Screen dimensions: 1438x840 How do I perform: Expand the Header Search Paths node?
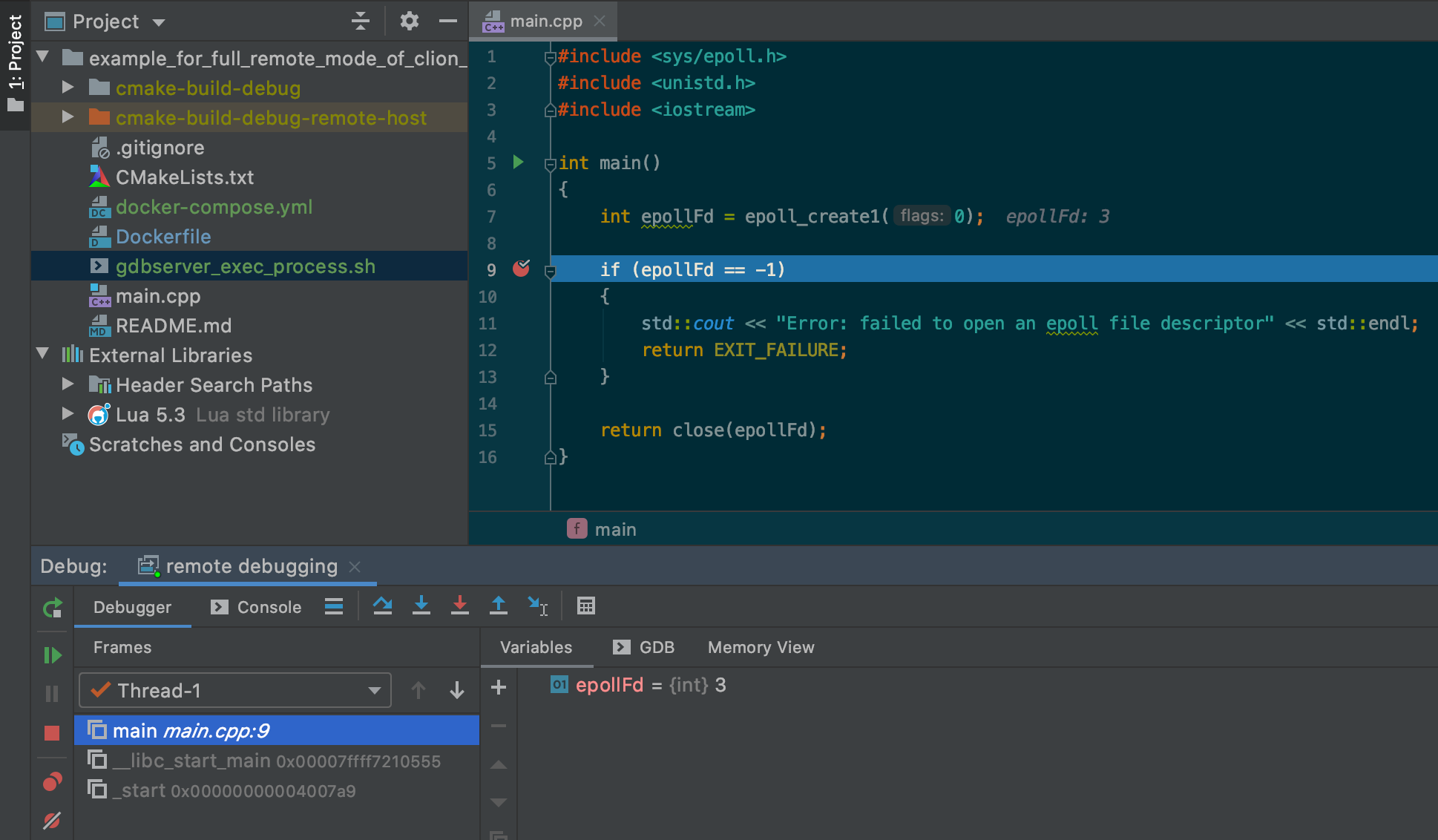coord(68,384)
